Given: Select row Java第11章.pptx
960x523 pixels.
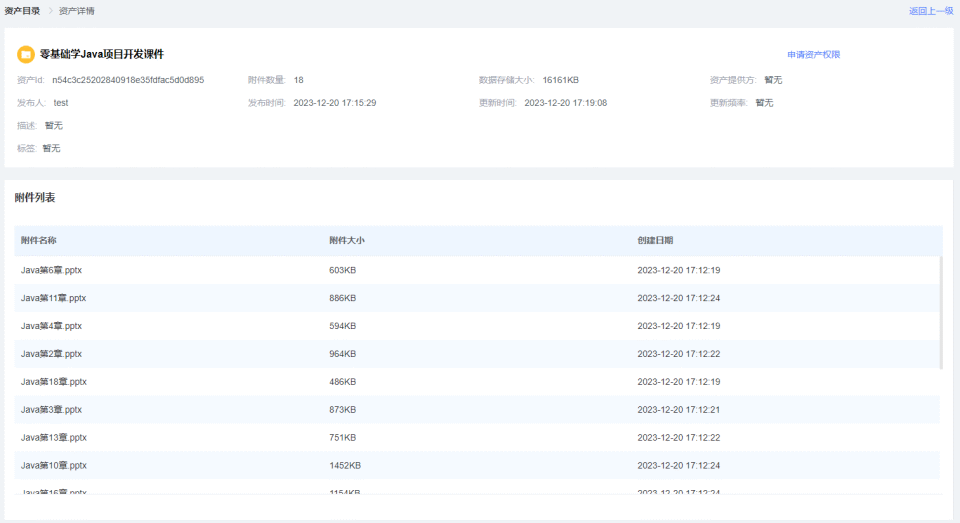Looking at the screenshot, I should click(477, 298).
